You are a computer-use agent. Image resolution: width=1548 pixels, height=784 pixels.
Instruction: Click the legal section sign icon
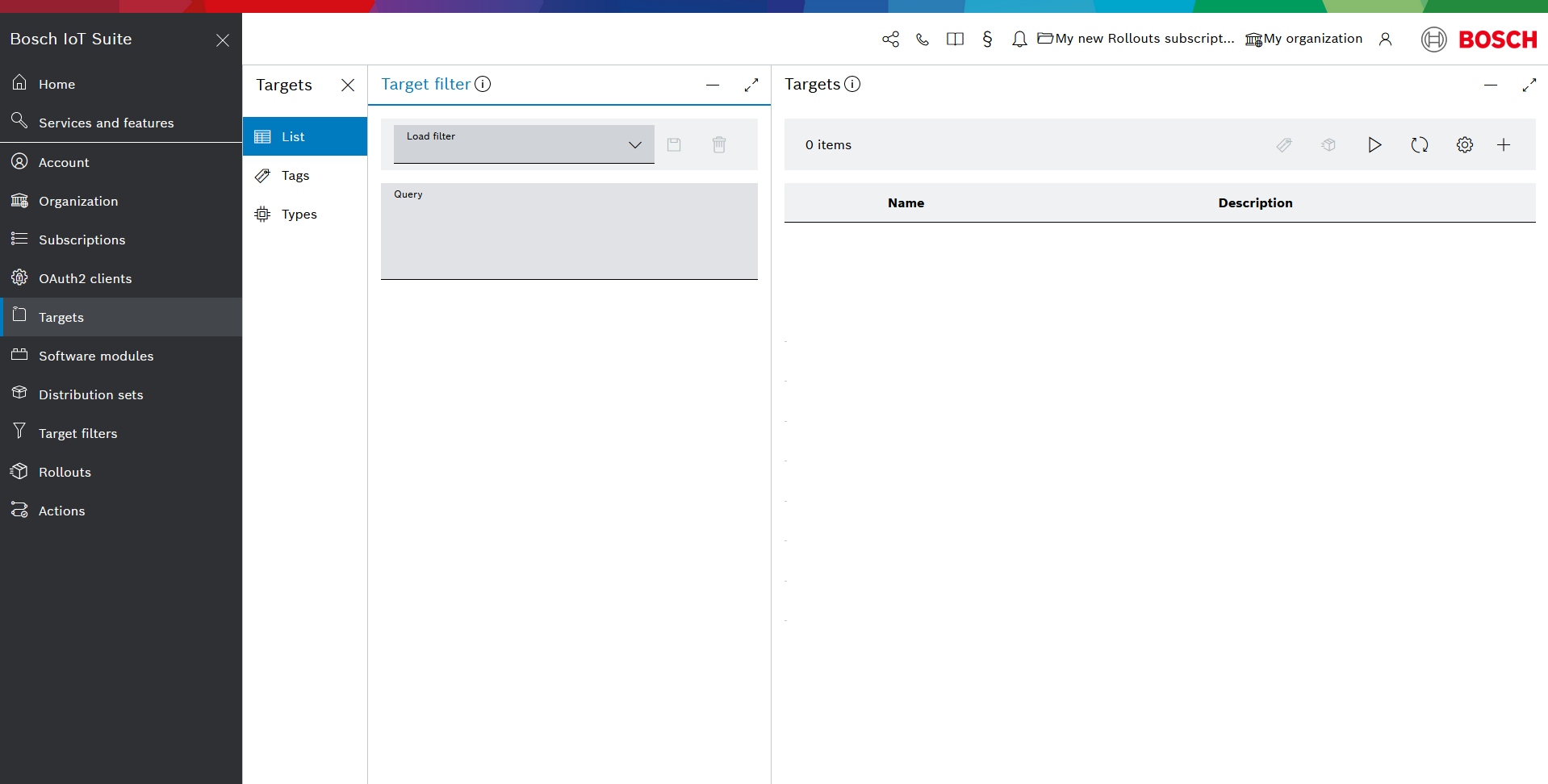(987, 39)
